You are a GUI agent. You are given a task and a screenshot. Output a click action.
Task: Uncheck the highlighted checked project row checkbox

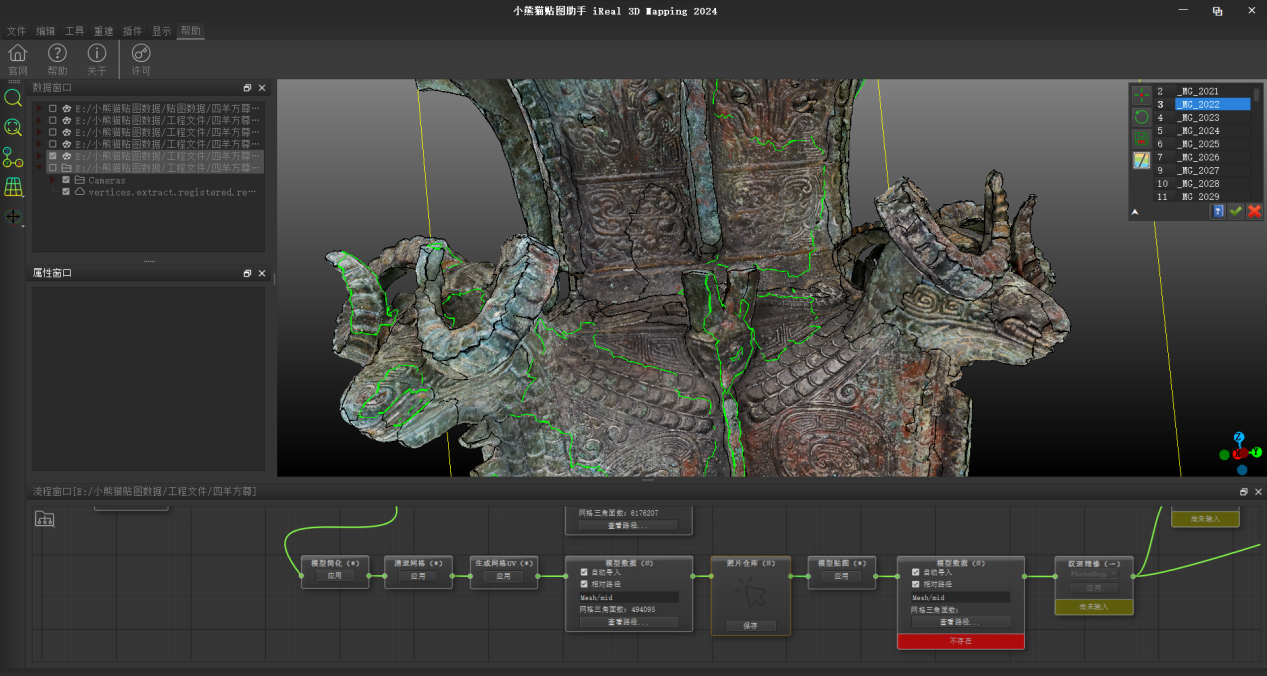tap(53, 156)
